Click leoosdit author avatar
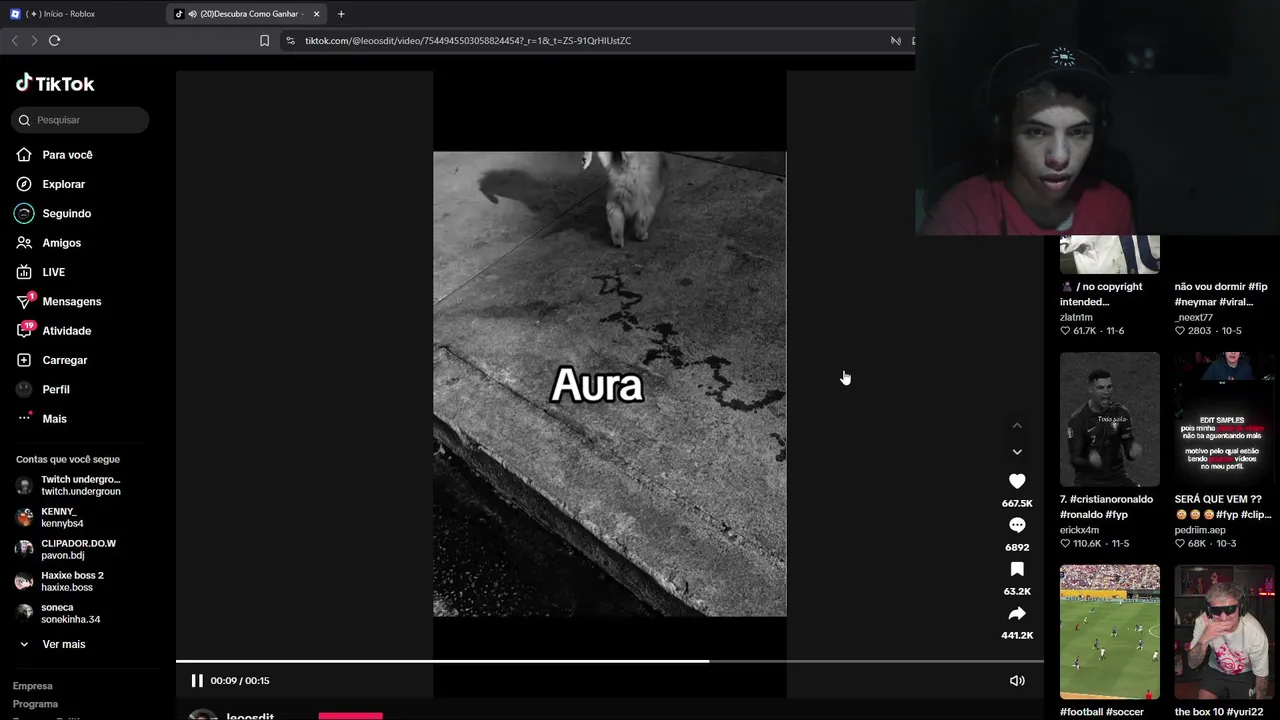This screenshot has width=1280, height=720. point(203,715)
